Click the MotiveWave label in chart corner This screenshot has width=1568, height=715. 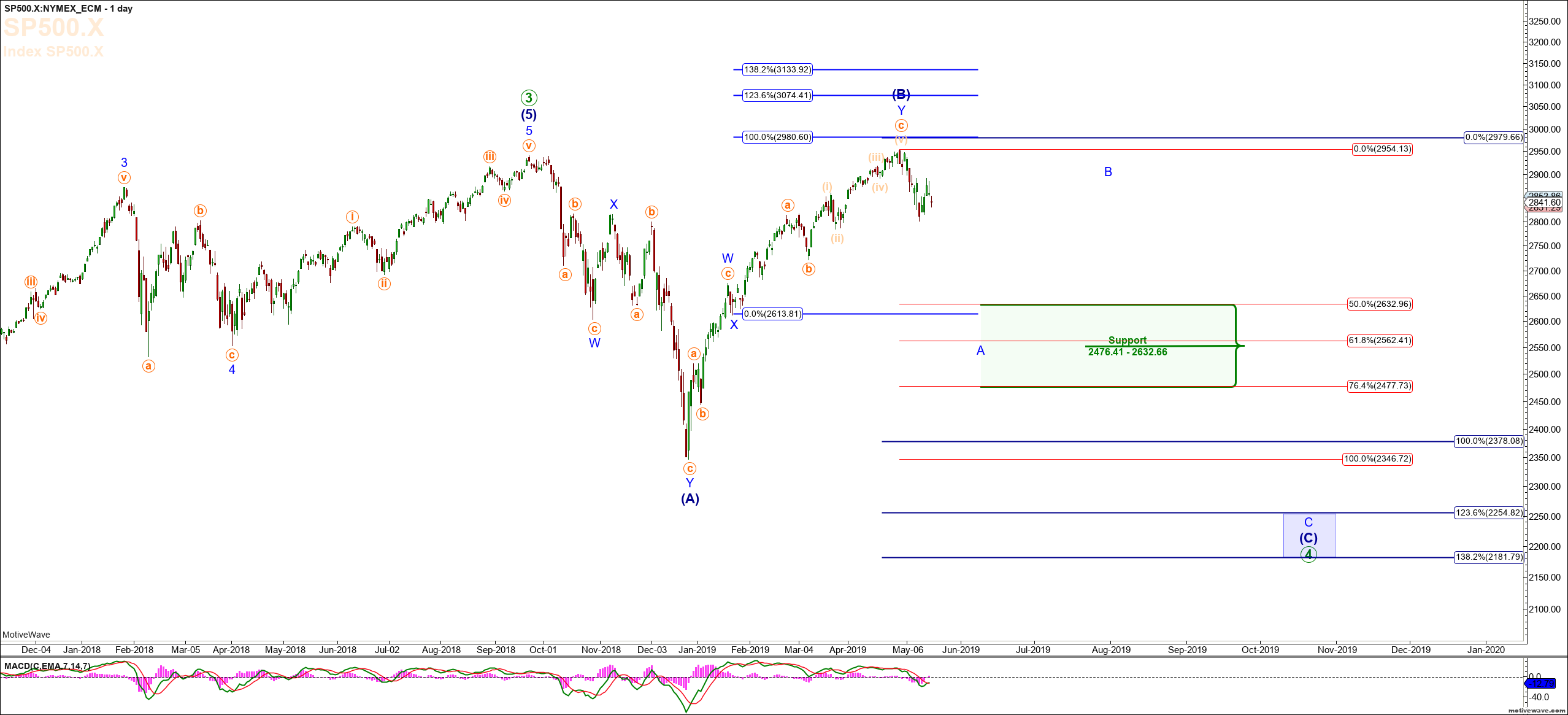(26, 635)
